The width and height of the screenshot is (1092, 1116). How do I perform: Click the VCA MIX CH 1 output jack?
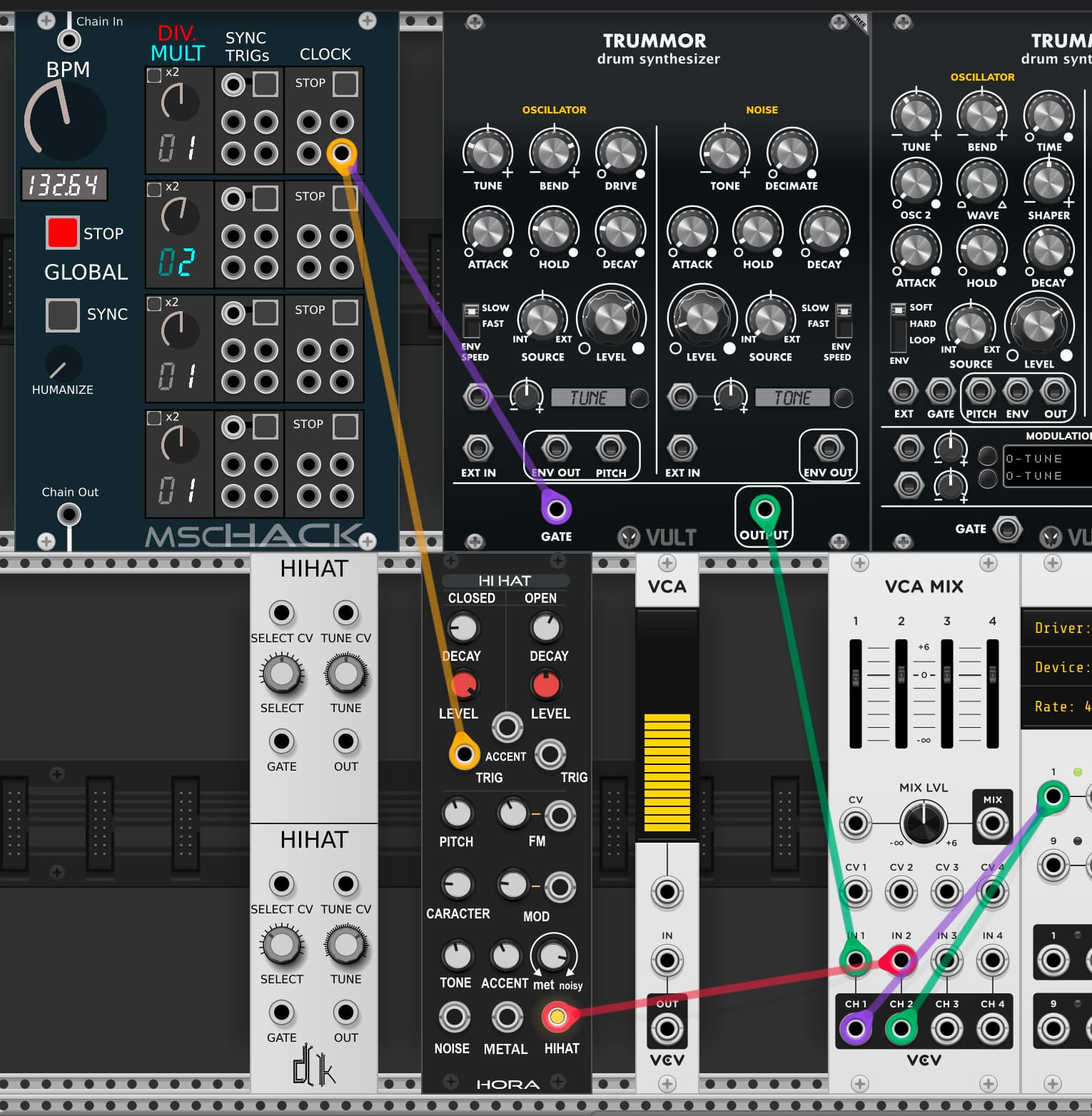click(x=855, y=1028)
